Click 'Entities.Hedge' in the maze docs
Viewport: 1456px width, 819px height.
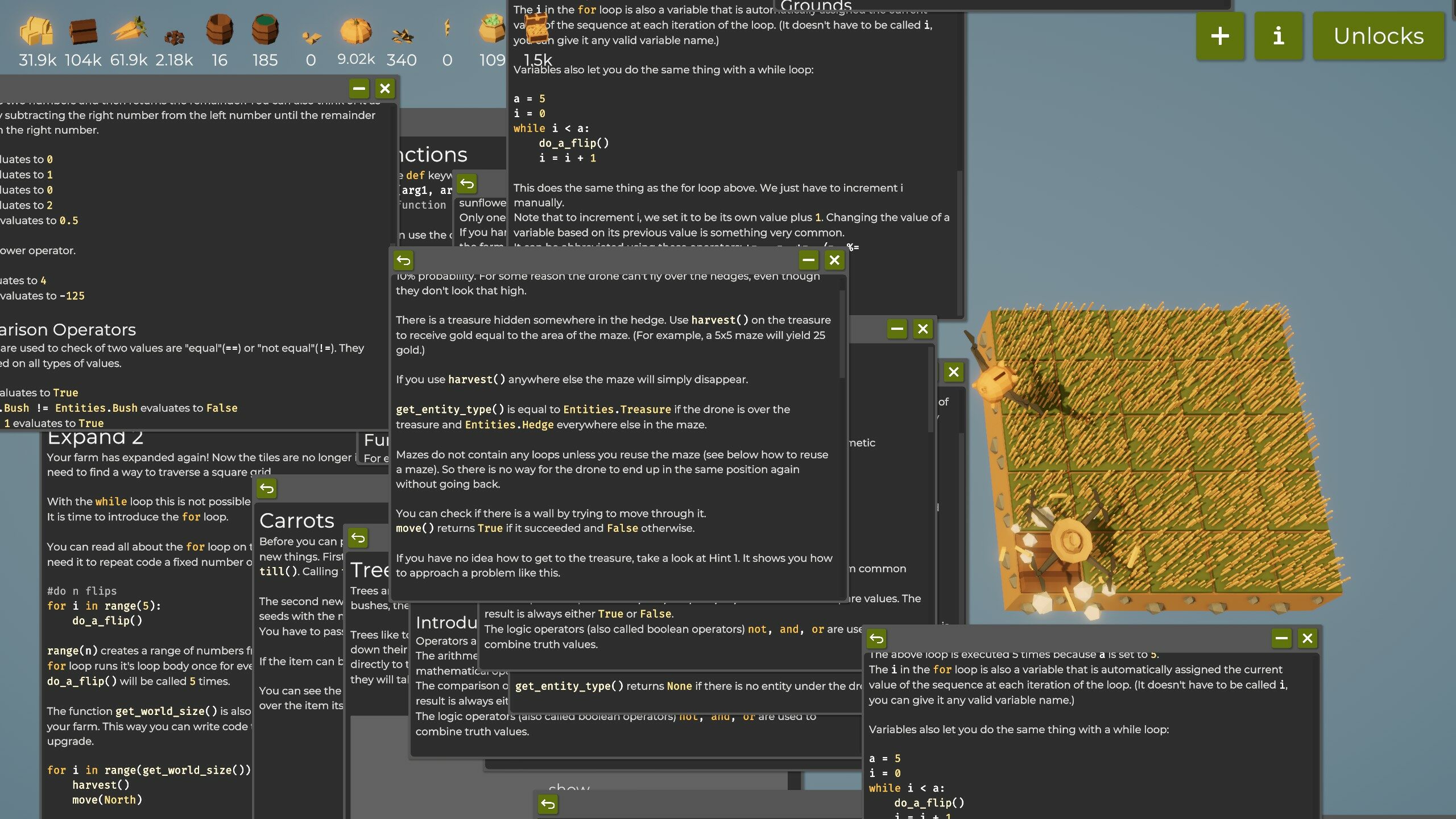[x=509, y=424]
